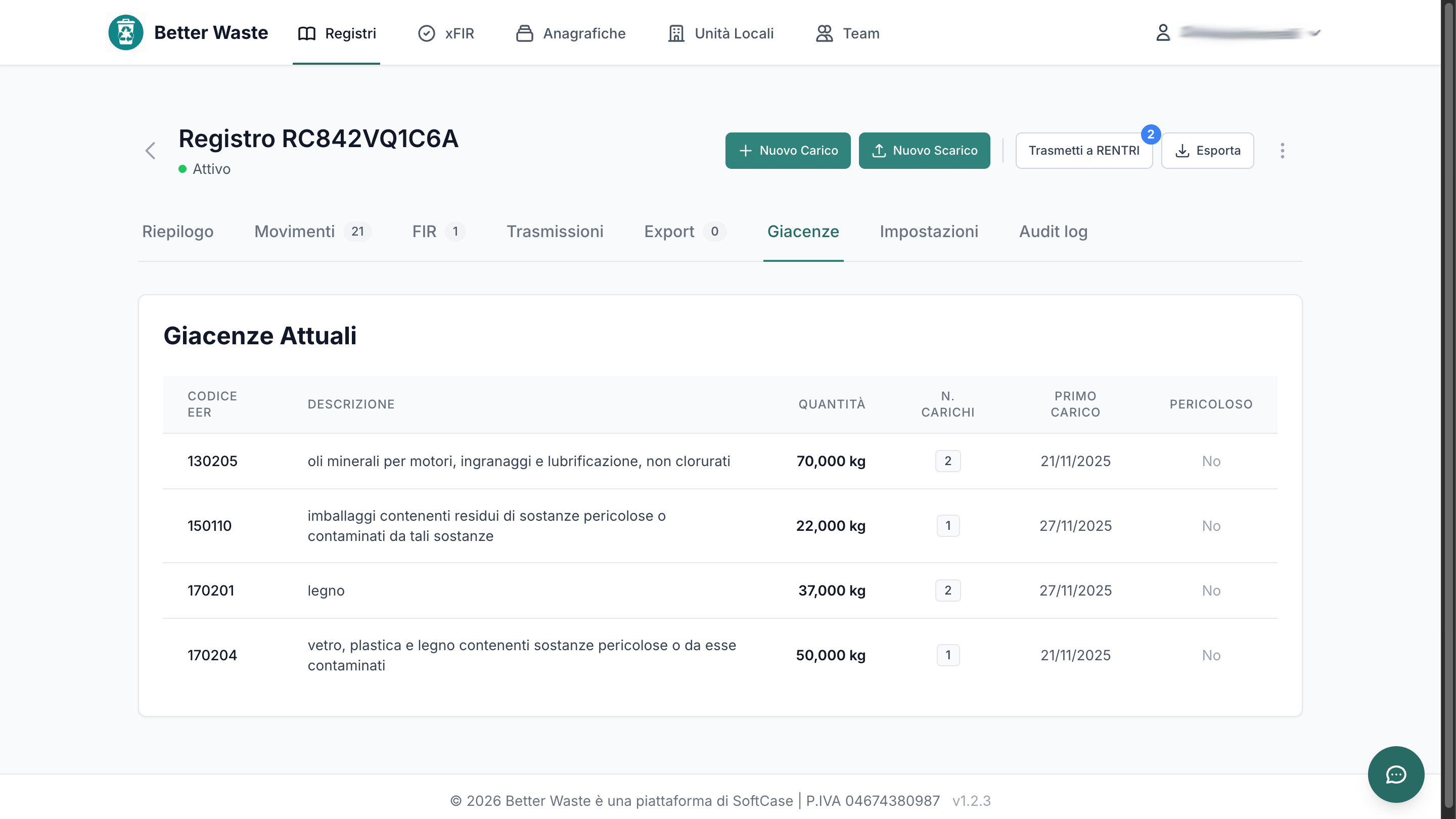The image size is (1456, 819).
Task: Click the Esporta button
Action: click(1207, 150)
